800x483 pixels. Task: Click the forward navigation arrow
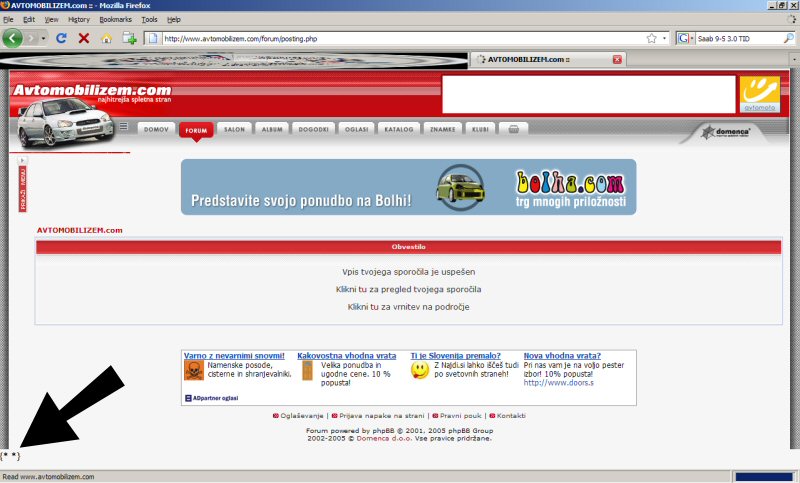pos(32,38)
